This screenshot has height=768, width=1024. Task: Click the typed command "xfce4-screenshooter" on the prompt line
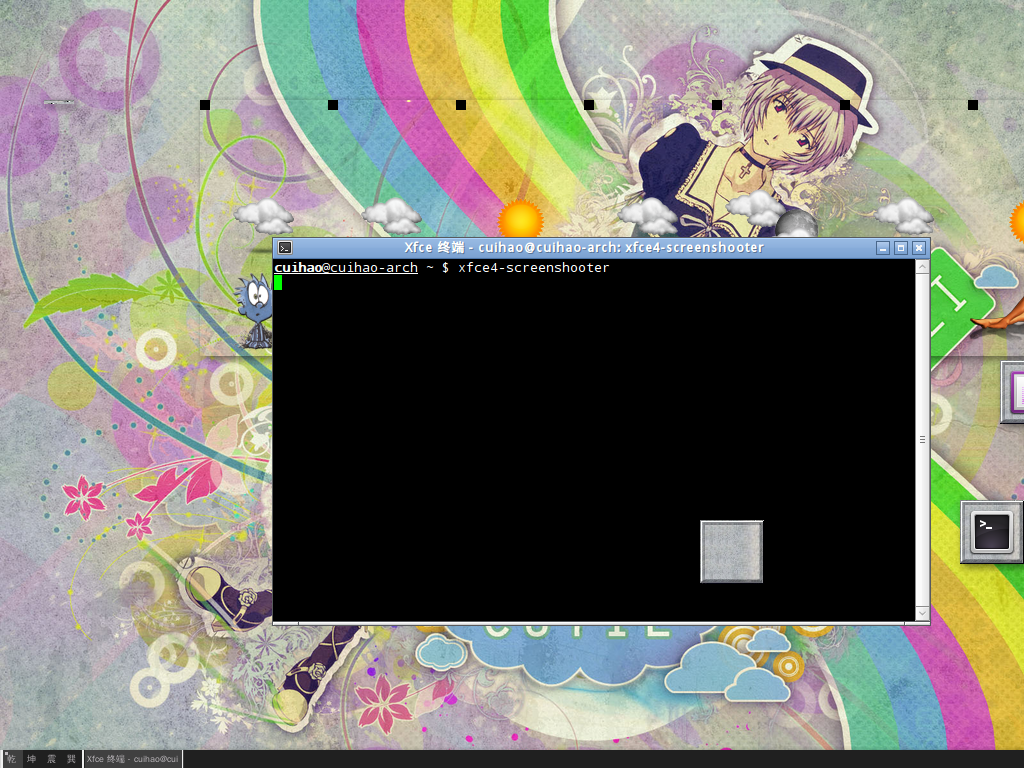(534, 268)
